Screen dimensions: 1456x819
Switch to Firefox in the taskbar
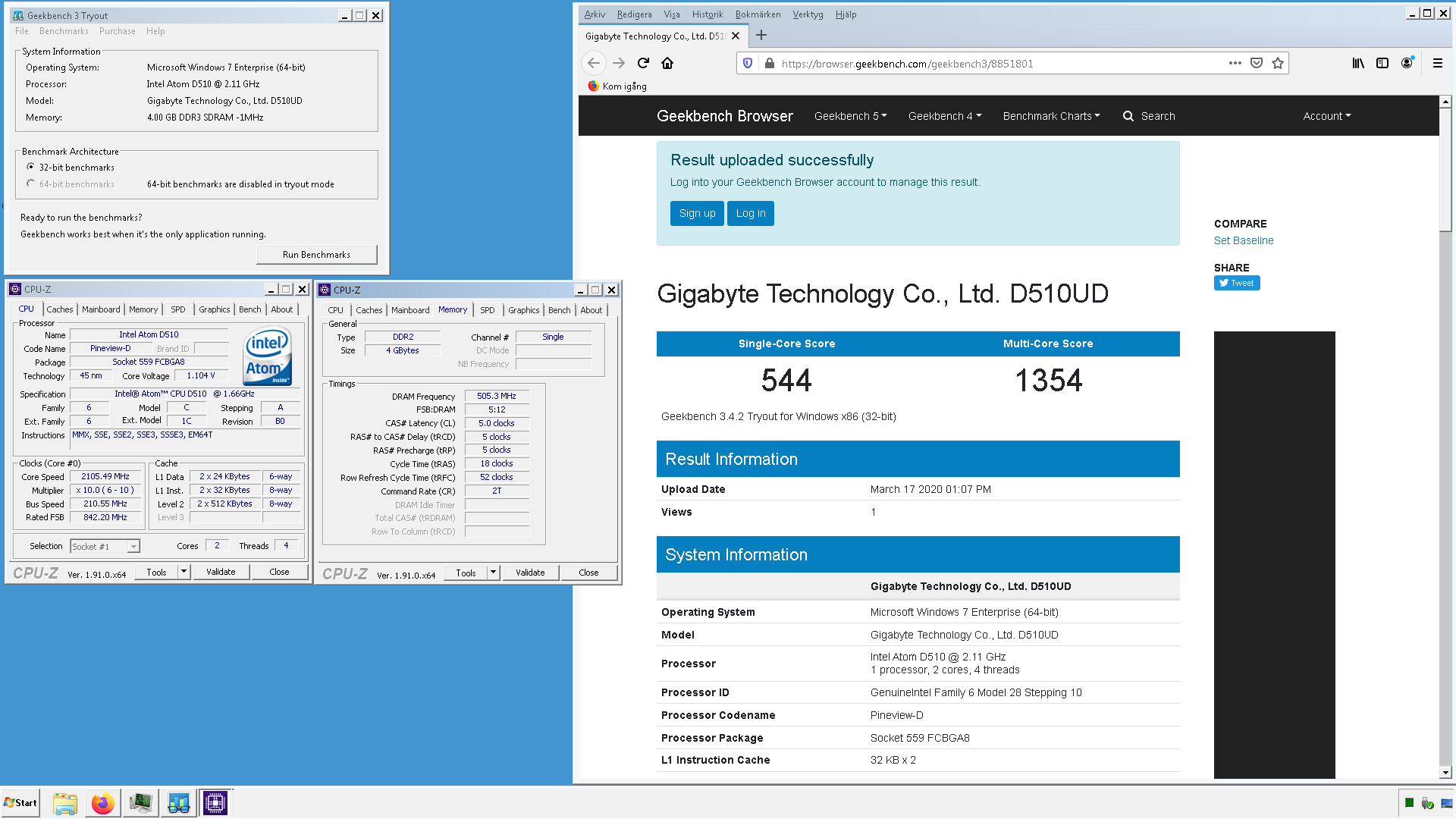(102, 803)
